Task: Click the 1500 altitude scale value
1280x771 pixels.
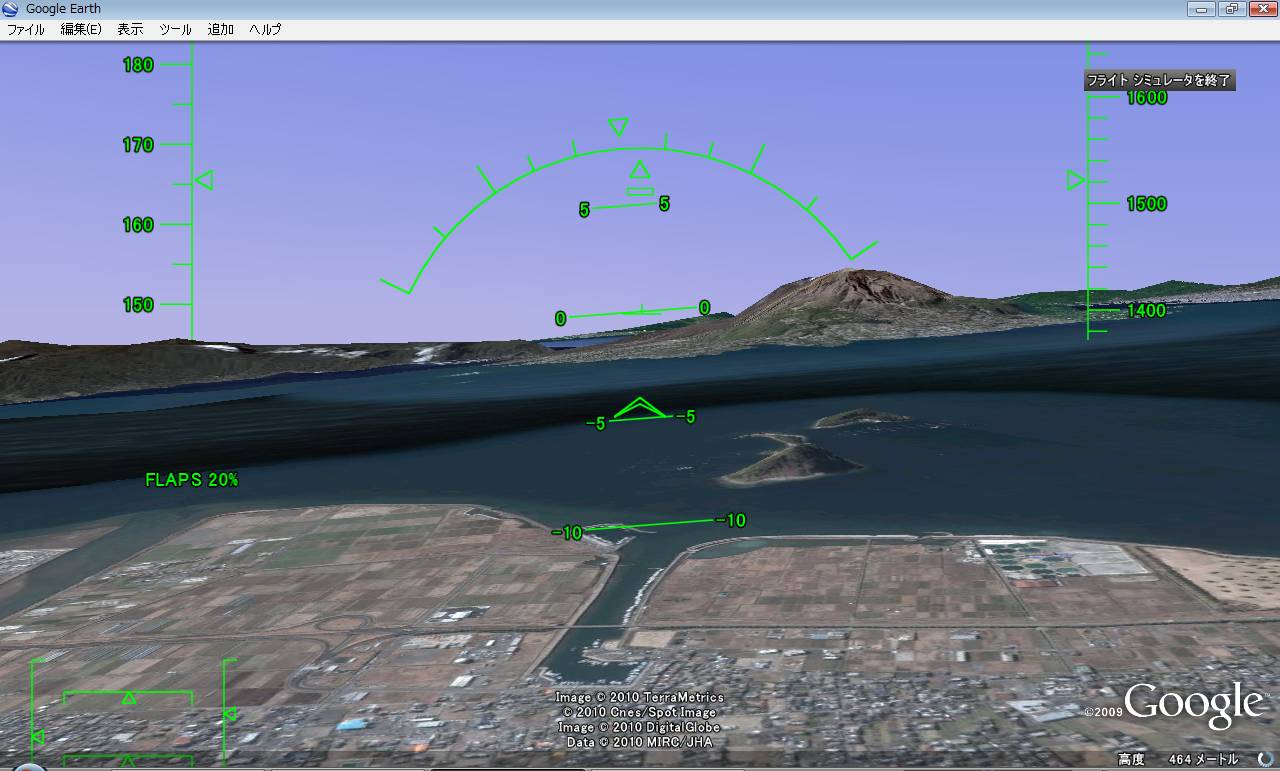Action: pos(1146,204)
